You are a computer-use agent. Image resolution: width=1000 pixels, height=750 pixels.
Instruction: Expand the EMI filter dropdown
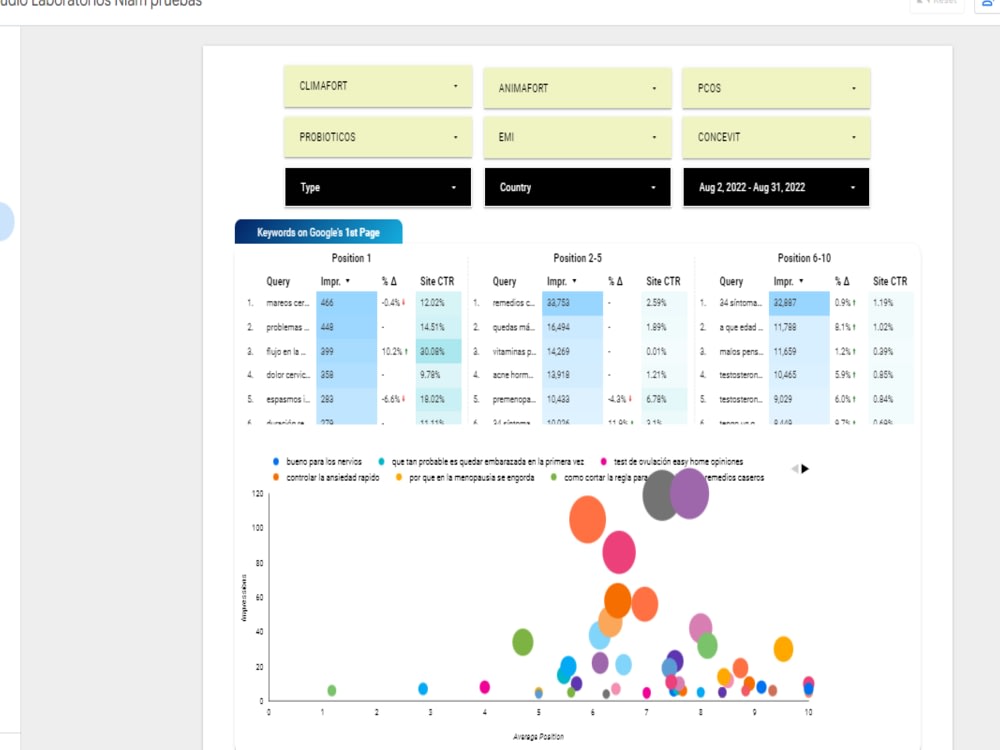577,137
